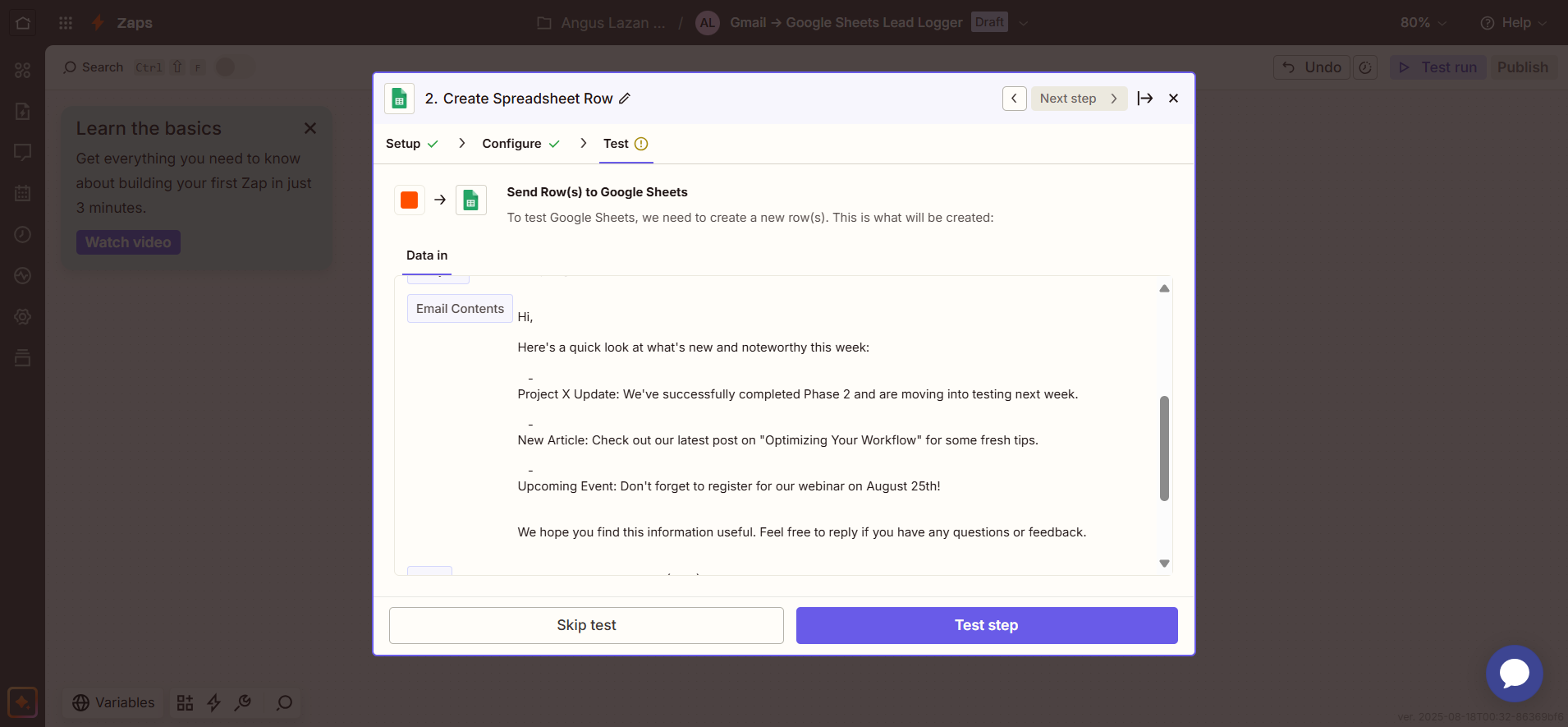
Task: Expand panel with arrow-to-right icon
Action: [x=1145, y=99]
